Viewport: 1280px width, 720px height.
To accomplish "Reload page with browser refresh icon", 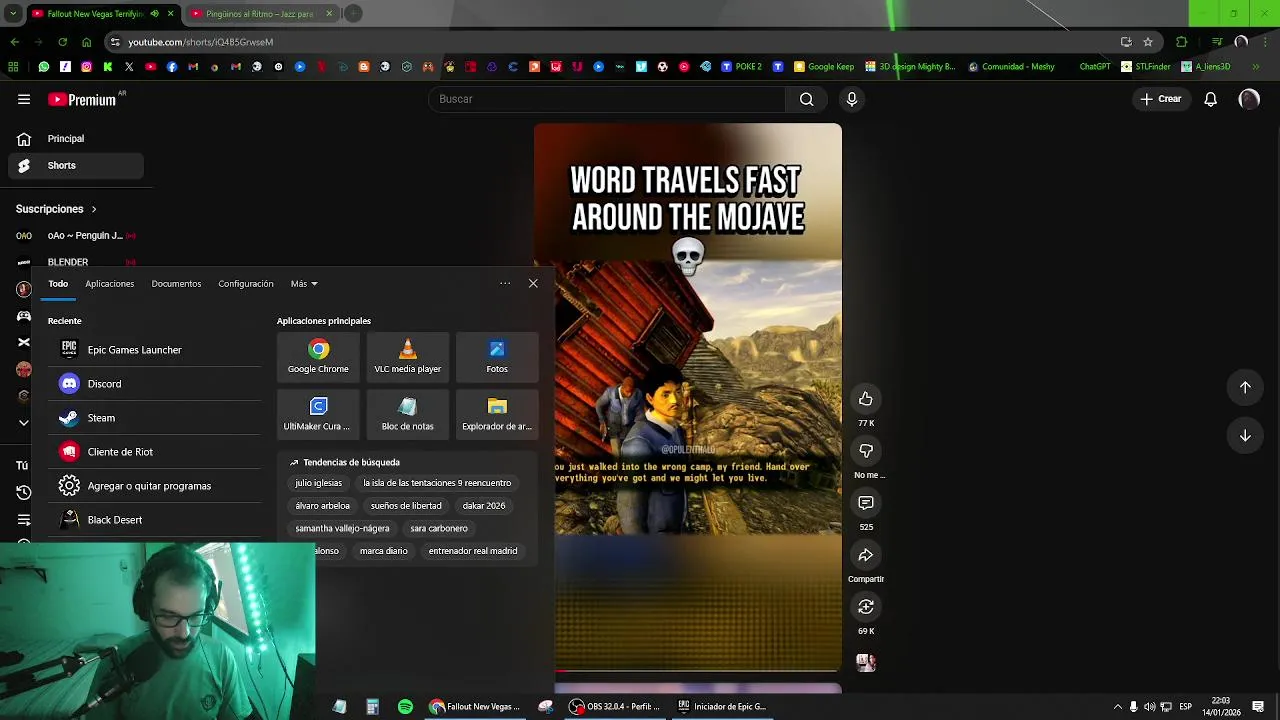I will tap(62, 42).
